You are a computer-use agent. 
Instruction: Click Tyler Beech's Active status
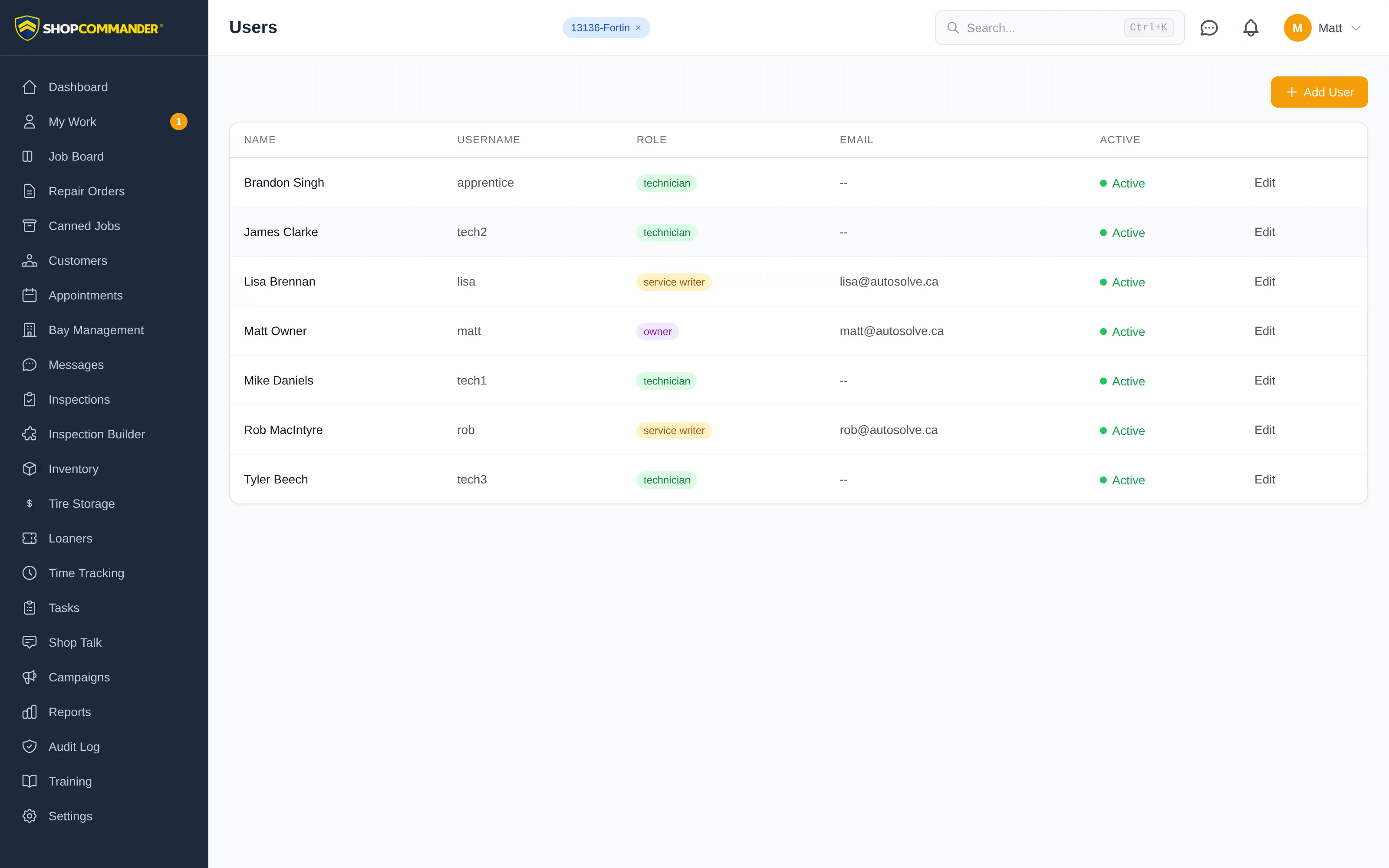pos(1122,480)
